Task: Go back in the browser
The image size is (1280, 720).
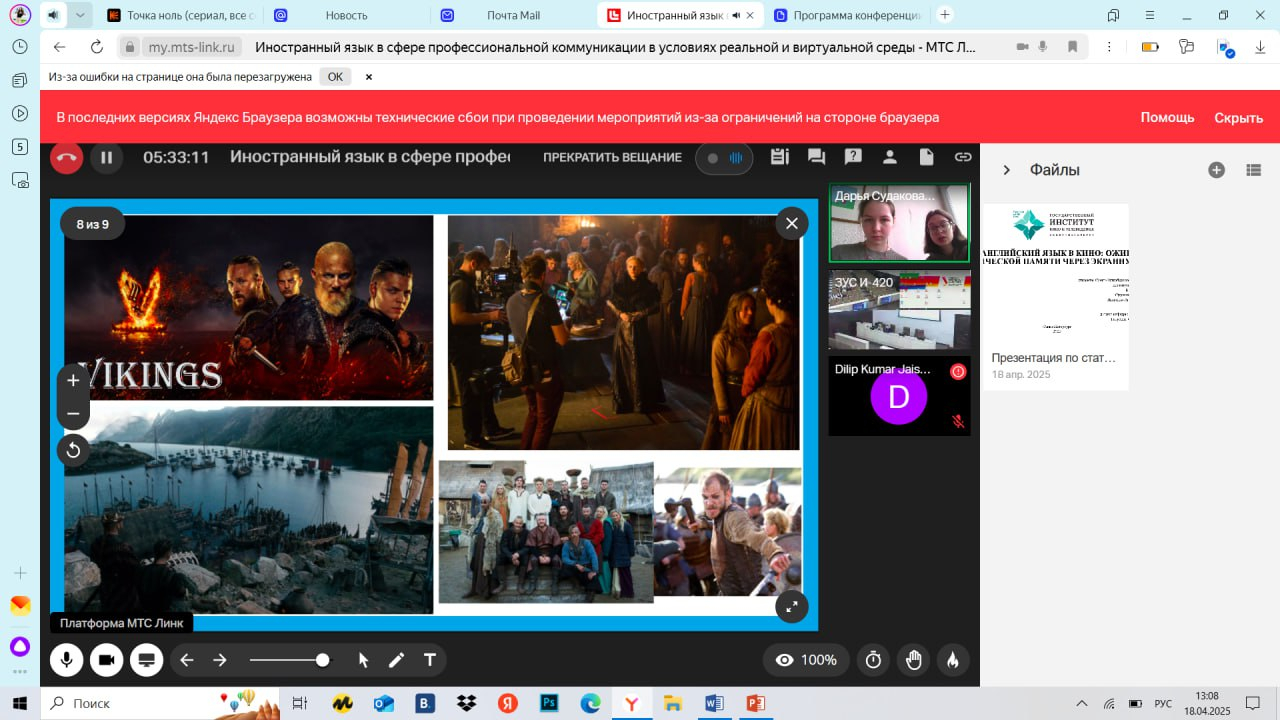Action: 59,47
